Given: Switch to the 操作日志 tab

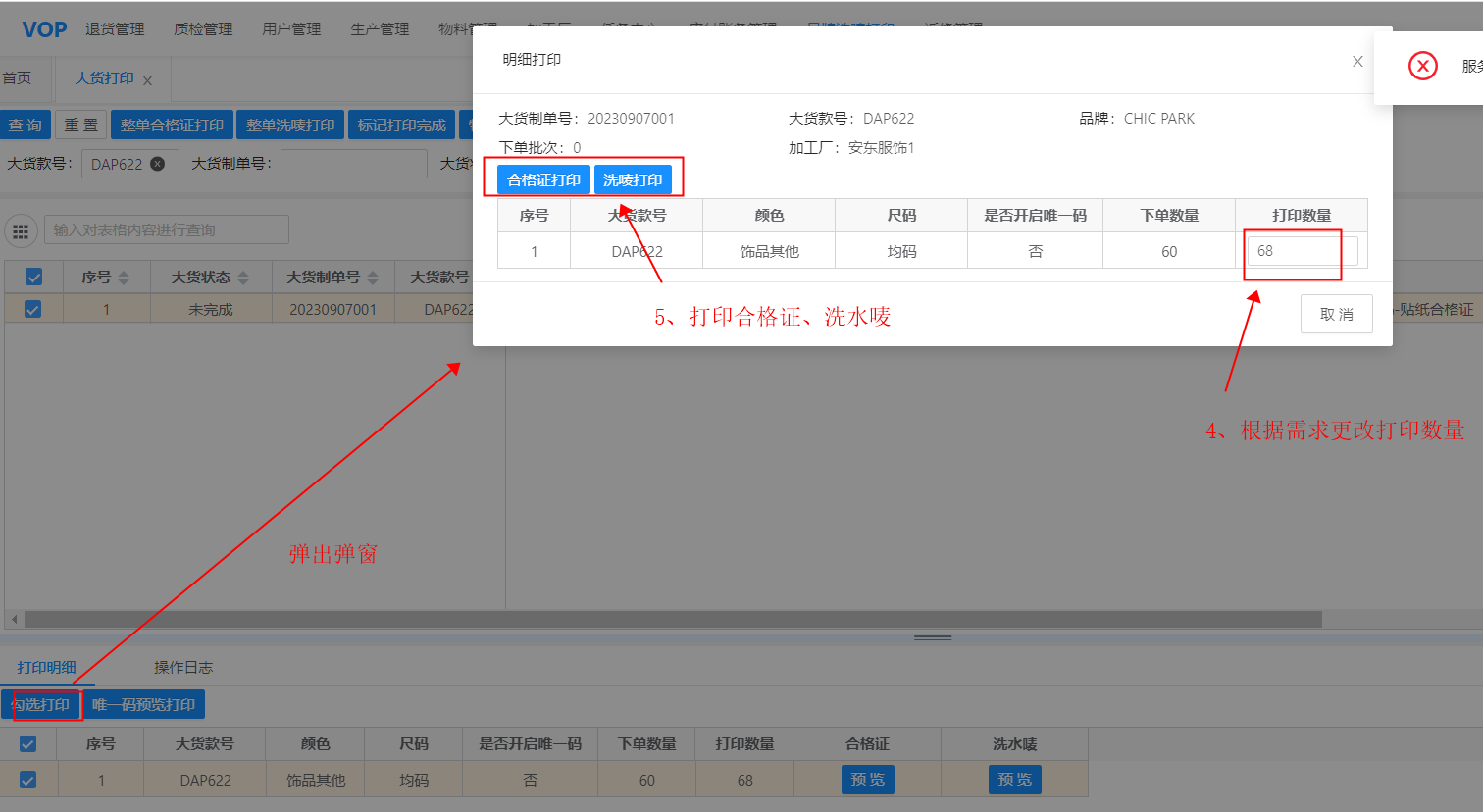Looking at the screenshot, I should click(x=182, y=667).
